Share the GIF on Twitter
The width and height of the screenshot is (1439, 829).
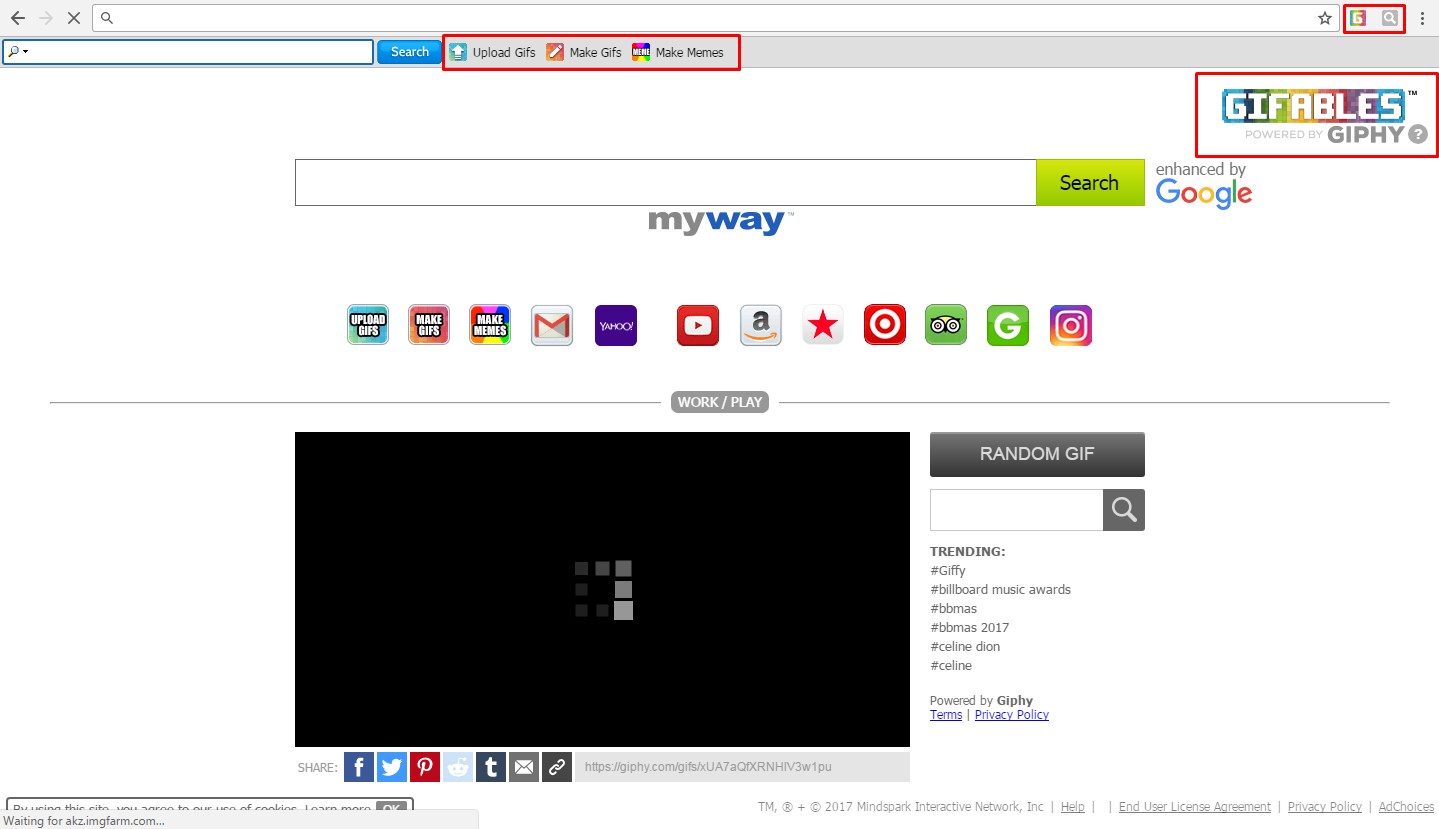pos(392,767)
